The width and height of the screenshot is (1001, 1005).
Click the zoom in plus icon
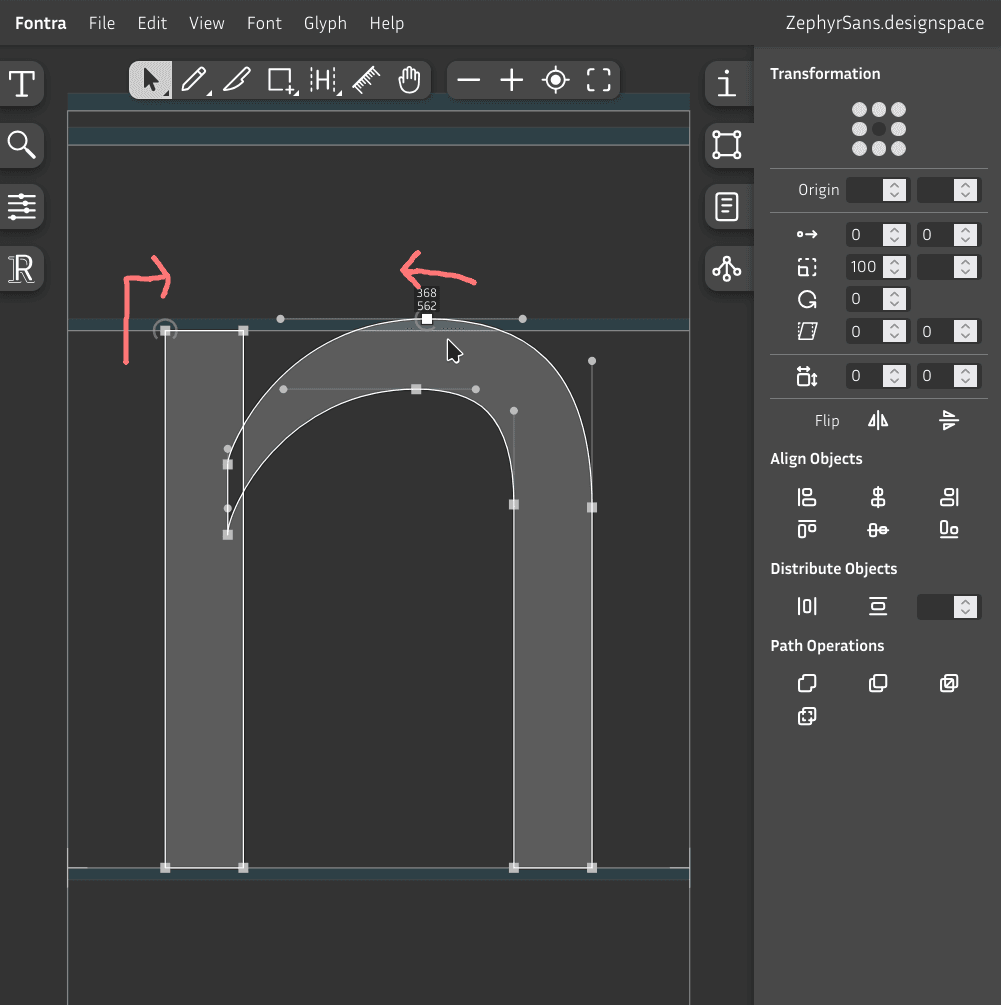[512, 80]
